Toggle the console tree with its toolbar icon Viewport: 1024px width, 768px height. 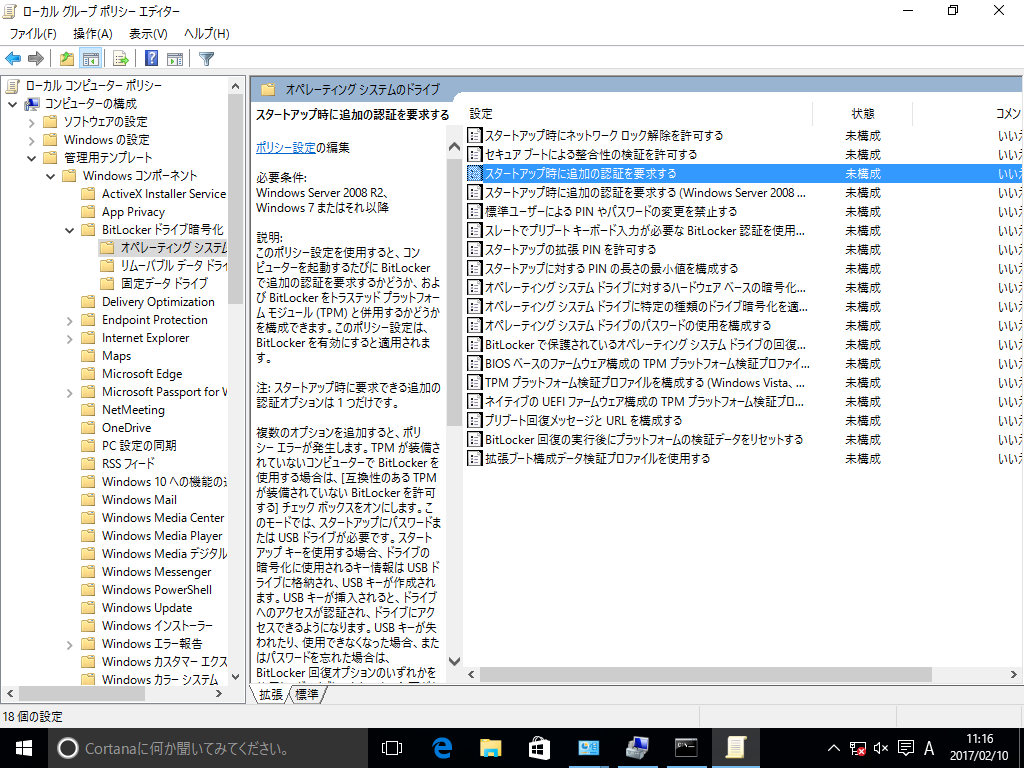[90, 59]
